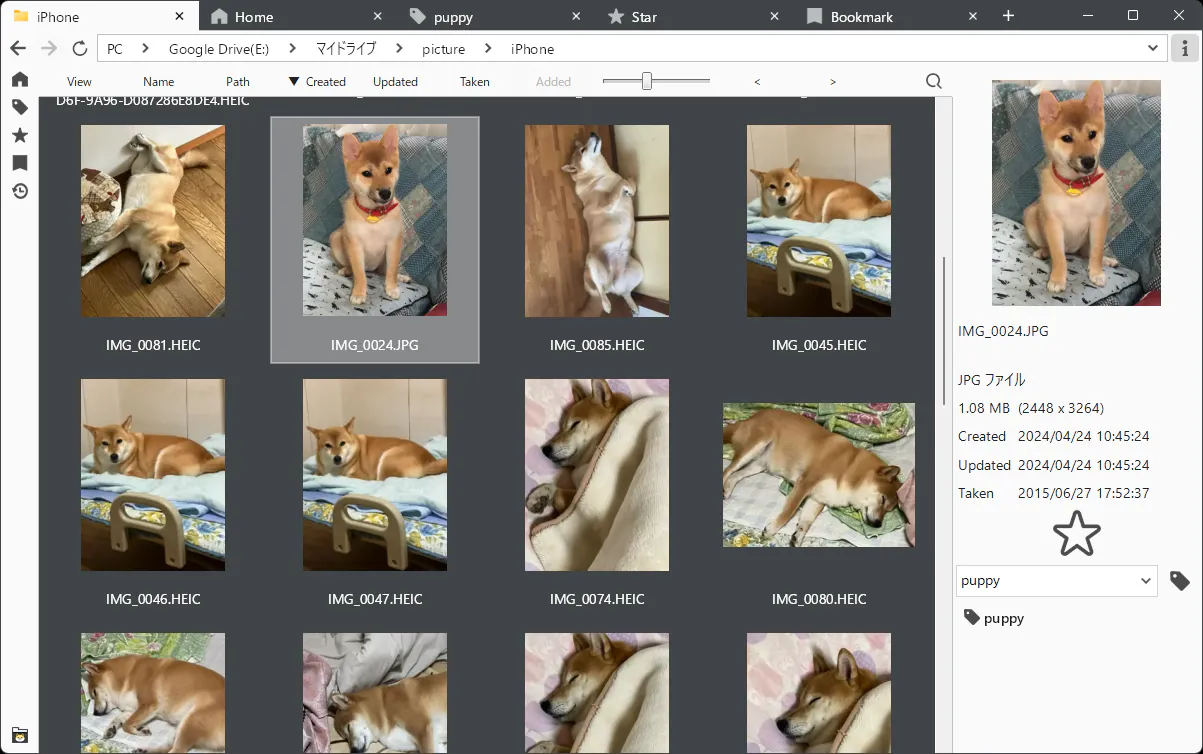Sort by Updated date

(x=395, y=82)
